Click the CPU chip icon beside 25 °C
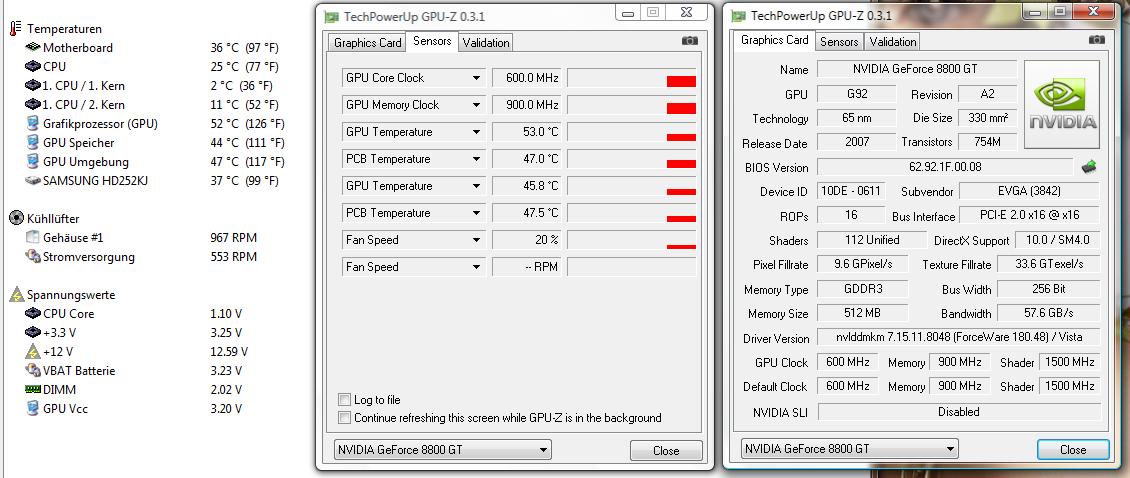Screen dimensions: 1130x478 tap(32, 66)
